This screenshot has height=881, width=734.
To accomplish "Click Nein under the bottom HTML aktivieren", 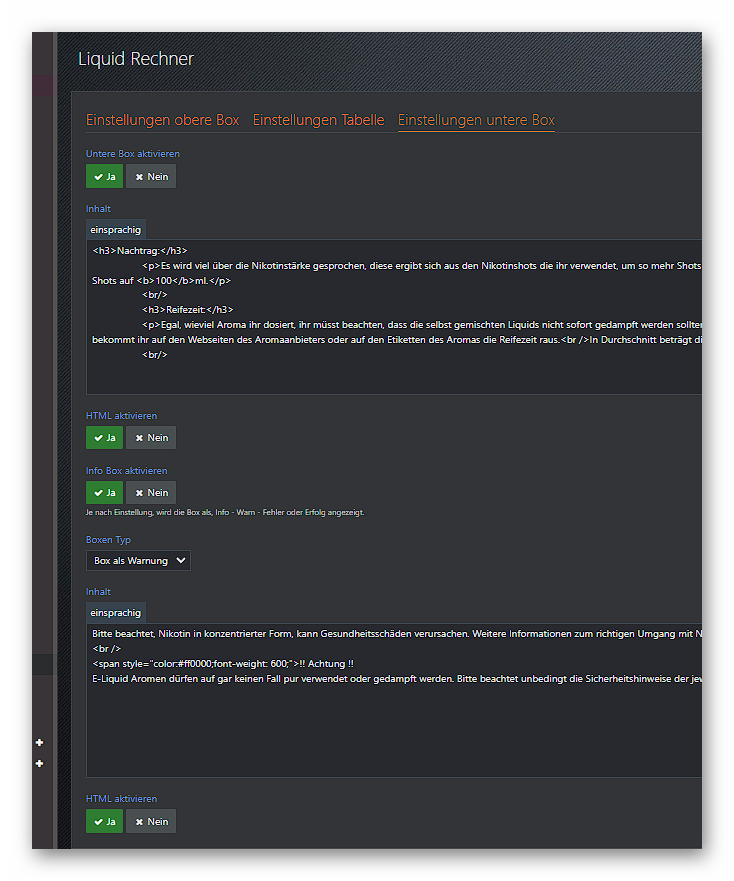I will click(x=151, y=822).
